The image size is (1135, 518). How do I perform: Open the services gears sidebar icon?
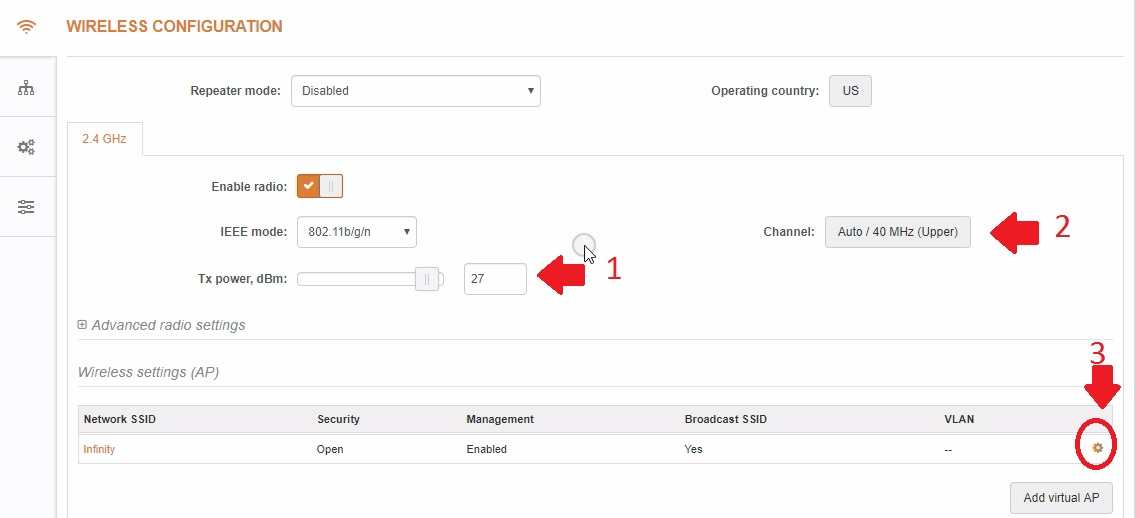click(27, 148)
